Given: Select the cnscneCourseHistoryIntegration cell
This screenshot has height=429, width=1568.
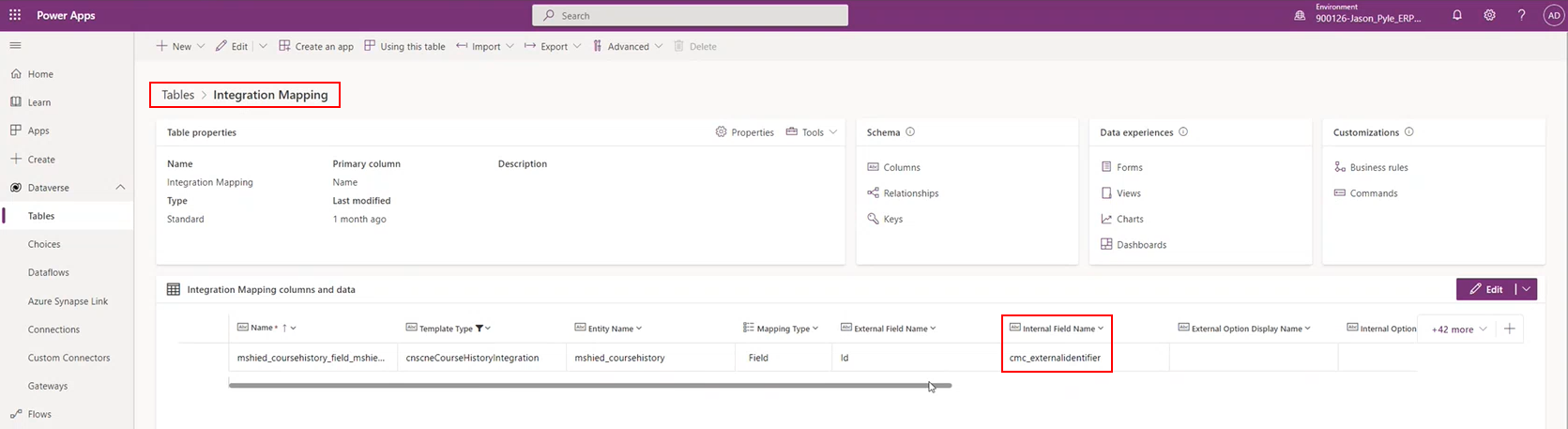Looking at the screenshot, I should [x=481, y=358].
